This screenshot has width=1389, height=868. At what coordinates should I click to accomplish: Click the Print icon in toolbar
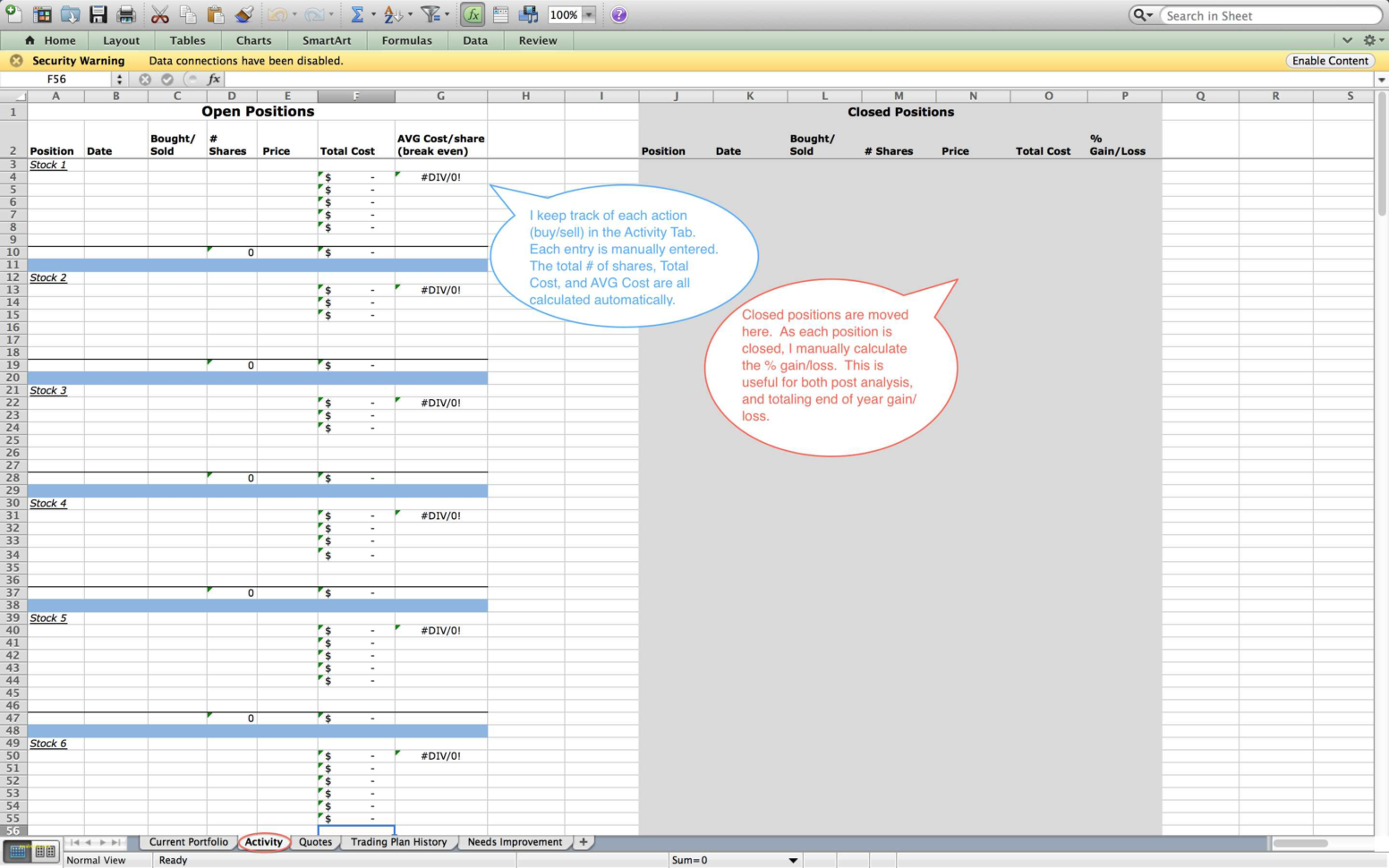[126, 15]
